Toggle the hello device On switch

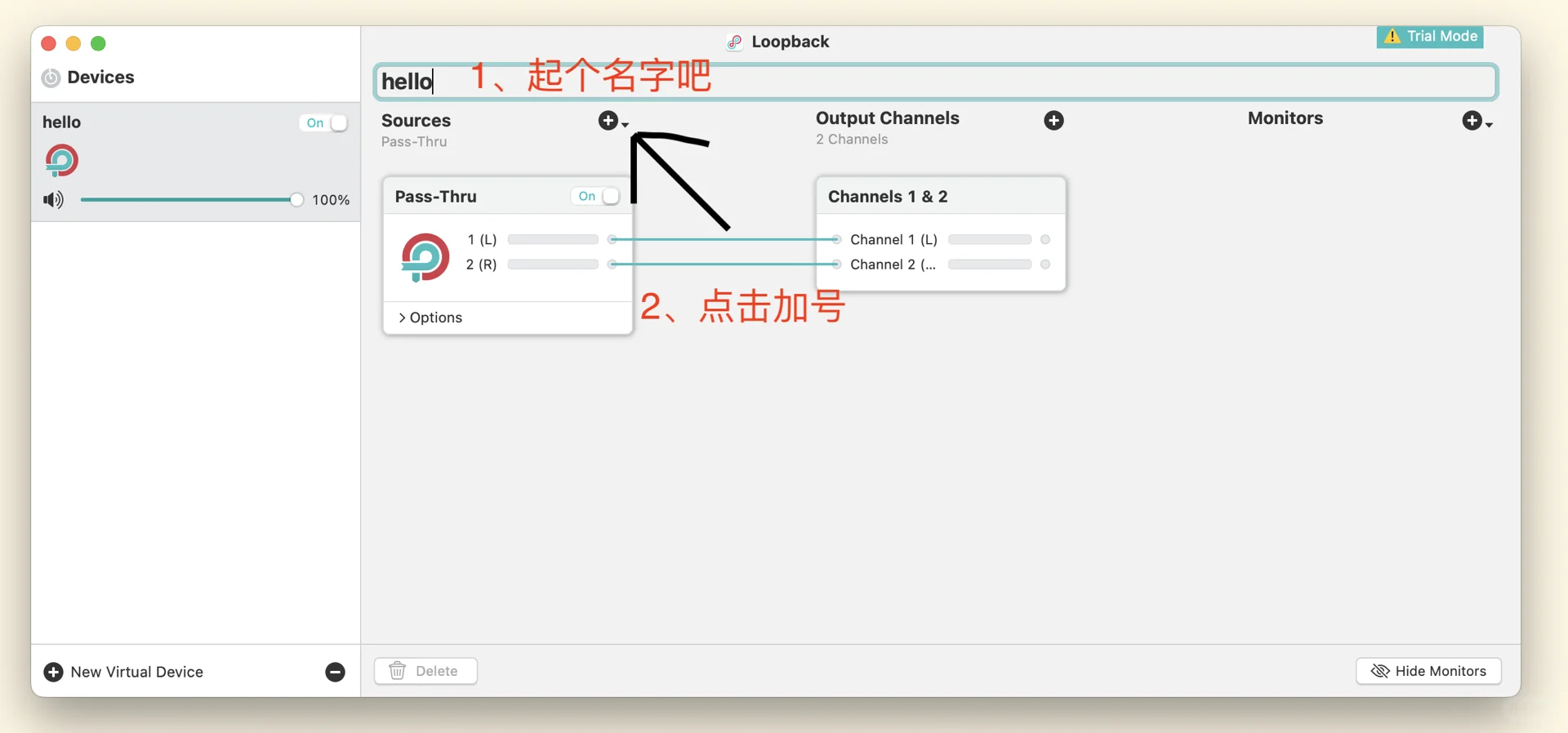coord(324,122)
